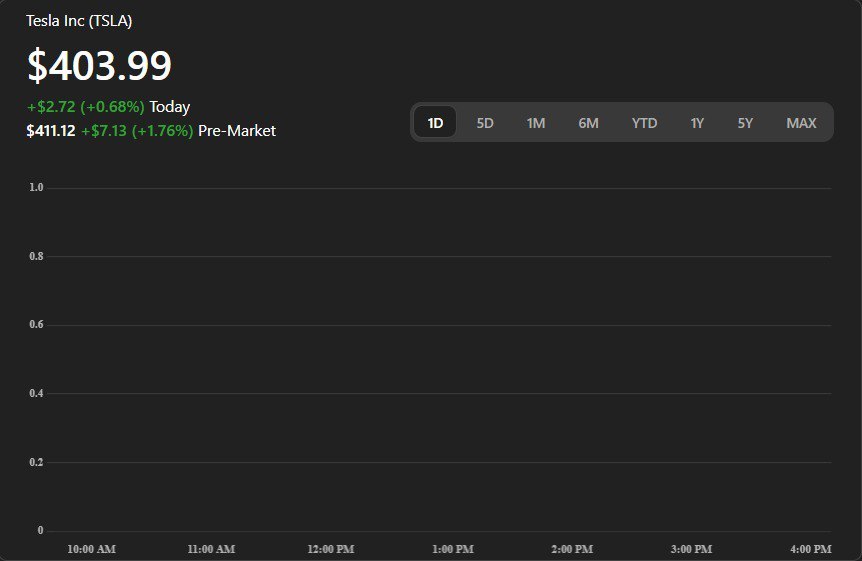This screenshot has height=561, width=862.
Task: Click the 10:00 AM axis label
Action: 91,549
